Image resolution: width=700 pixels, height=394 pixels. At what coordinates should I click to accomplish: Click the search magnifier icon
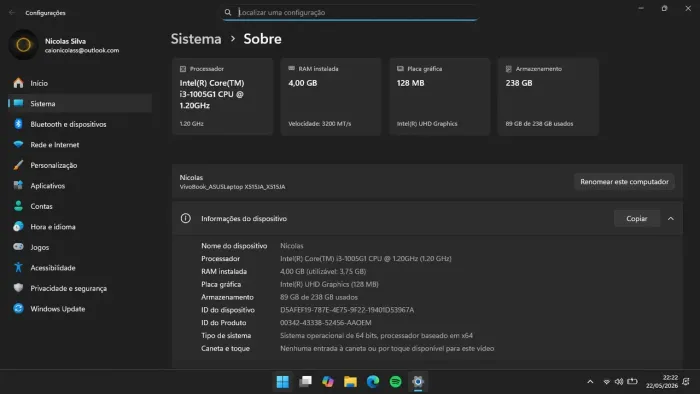pos(228,12)
